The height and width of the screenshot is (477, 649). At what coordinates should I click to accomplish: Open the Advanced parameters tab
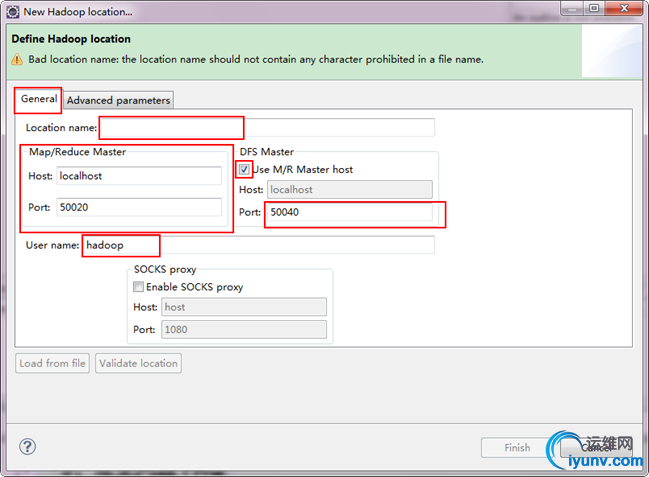118,101
